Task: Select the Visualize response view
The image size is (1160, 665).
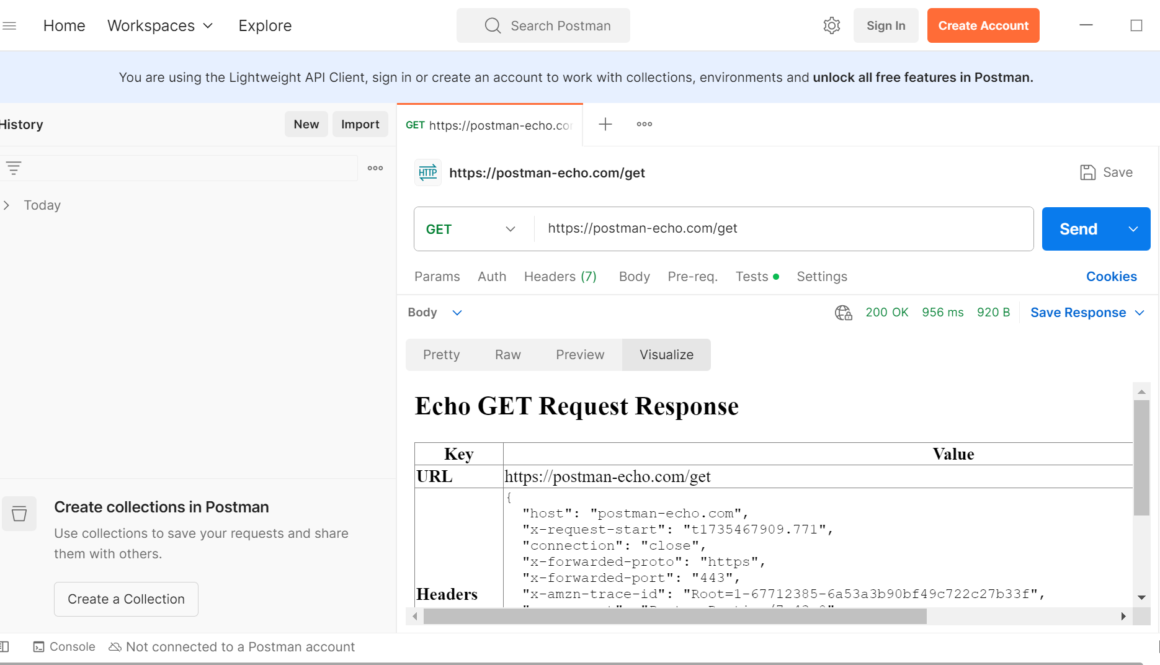Action: click(667, 355)
